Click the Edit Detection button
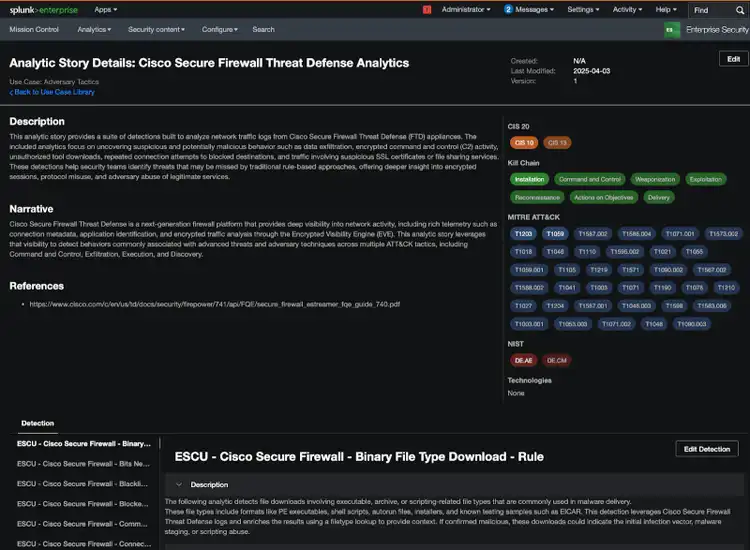Viewport: 750px width, 550px height. 706,449
